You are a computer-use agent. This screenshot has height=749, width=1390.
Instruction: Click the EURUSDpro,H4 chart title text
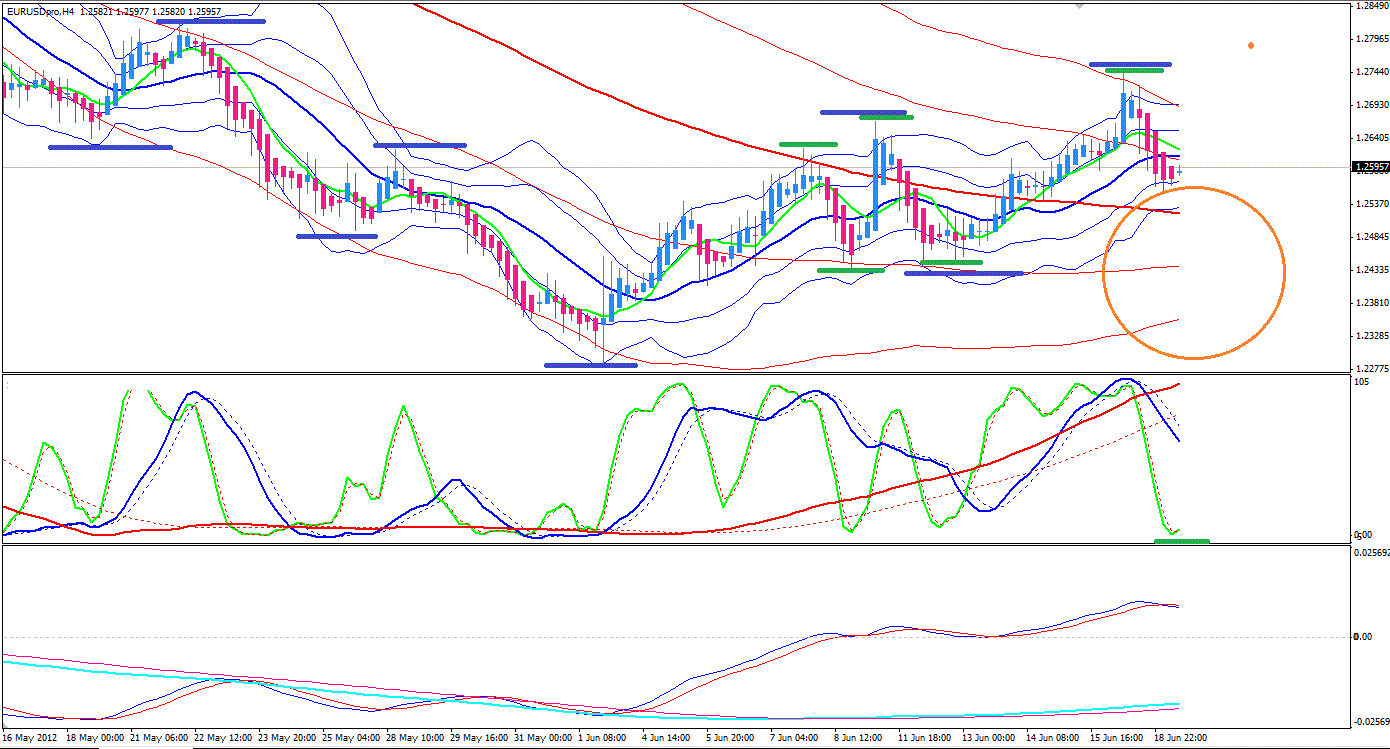38,11
